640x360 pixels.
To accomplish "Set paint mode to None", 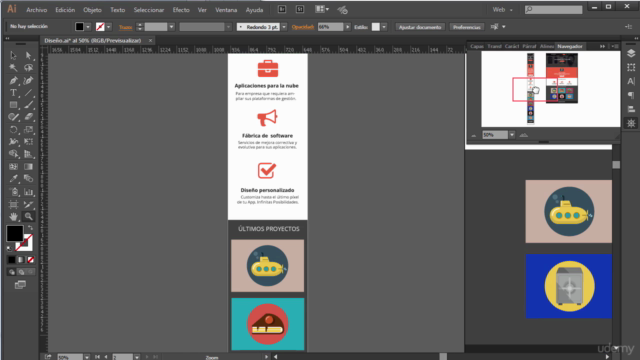I will click(31, 260).
